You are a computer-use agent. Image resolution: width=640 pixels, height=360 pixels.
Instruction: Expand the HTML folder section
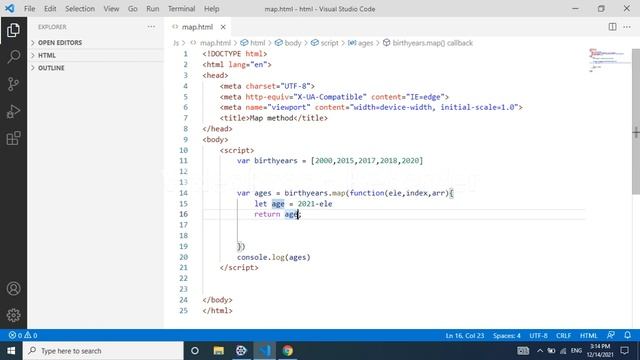(x=96, y=55)
